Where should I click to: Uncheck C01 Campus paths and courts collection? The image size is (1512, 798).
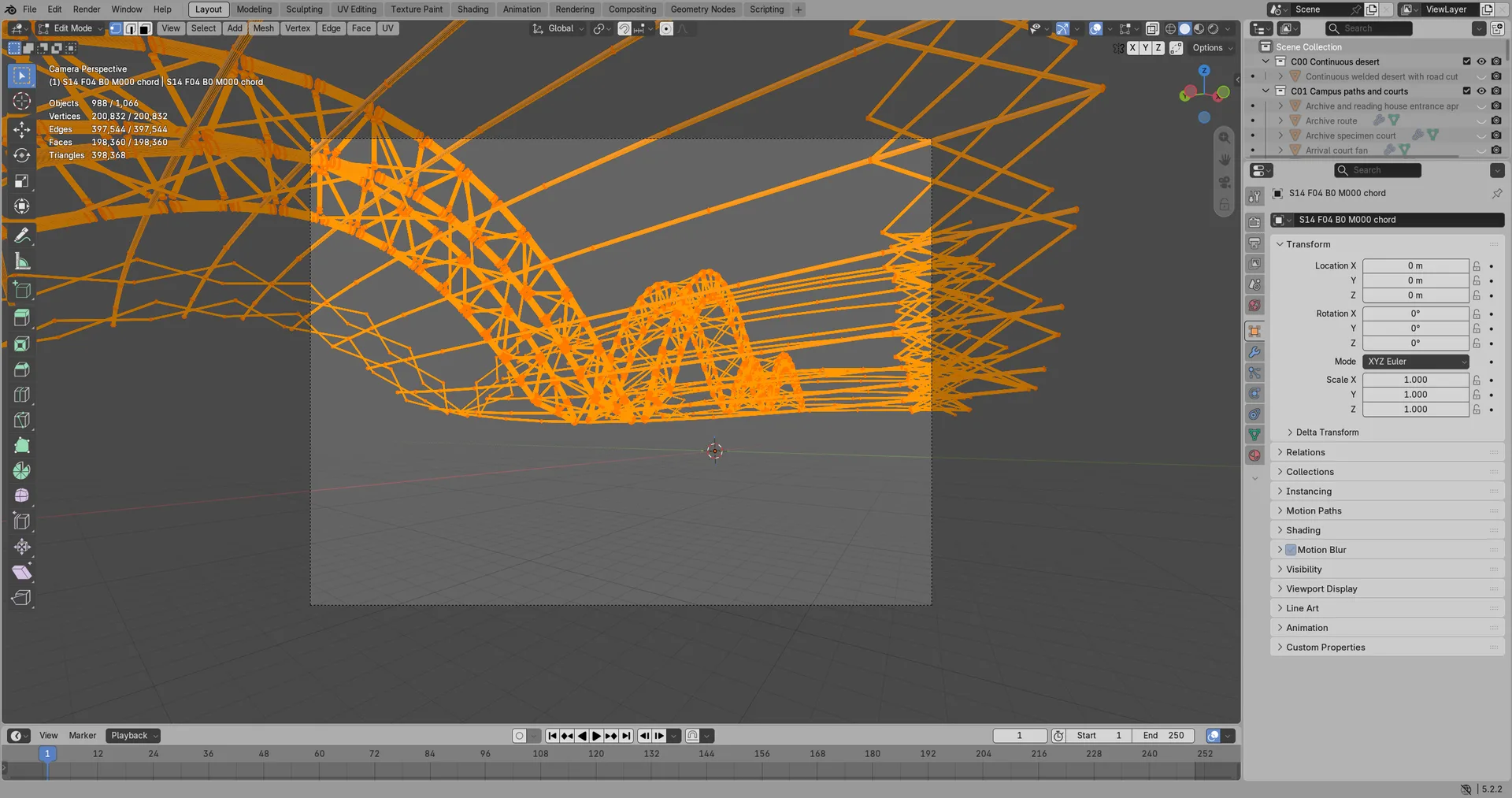tap(1466, 91)
